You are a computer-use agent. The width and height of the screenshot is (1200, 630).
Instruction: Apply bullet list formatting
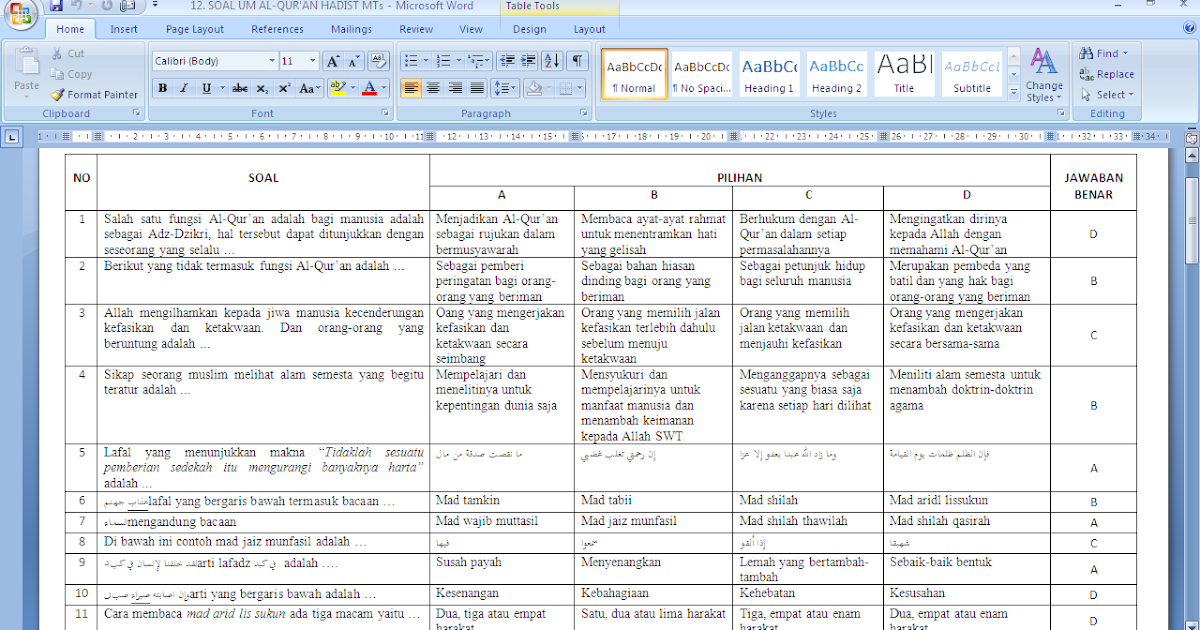pos(410,61)
